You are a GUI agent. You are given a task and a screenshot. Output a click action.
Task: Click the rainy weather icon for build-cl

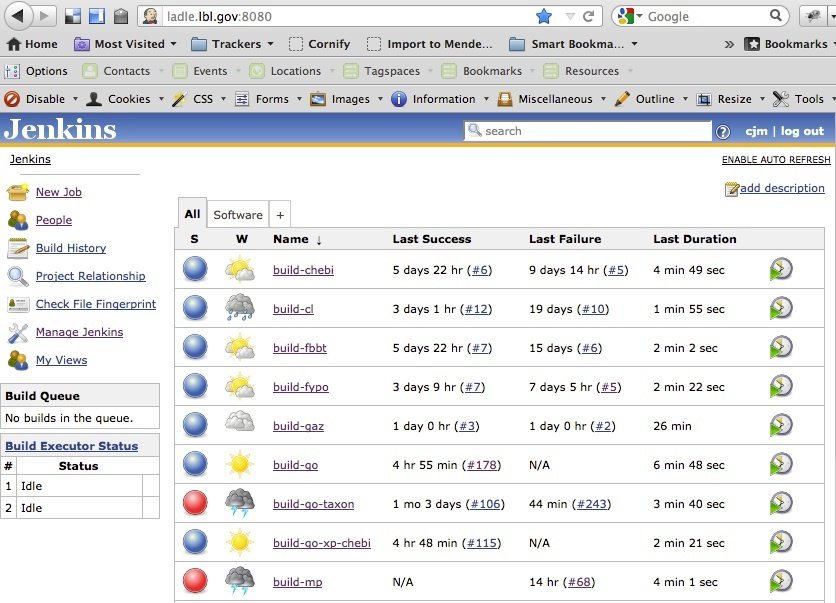[x=240, y=308]
